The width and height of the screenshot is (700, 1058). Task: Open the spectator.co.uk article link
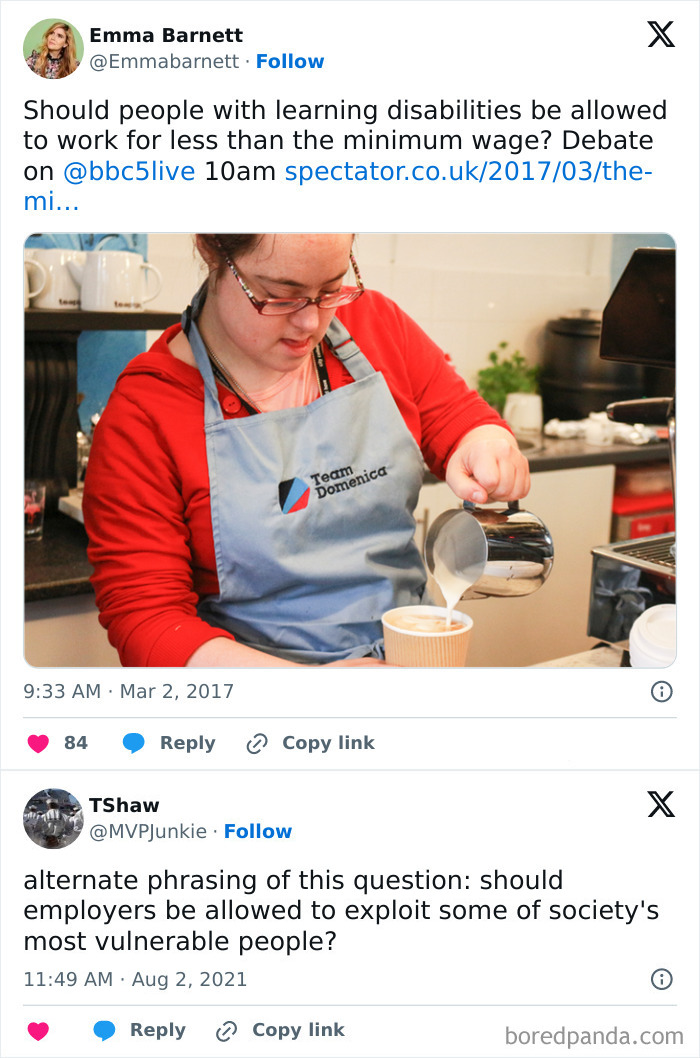click(x=338, y=186)
